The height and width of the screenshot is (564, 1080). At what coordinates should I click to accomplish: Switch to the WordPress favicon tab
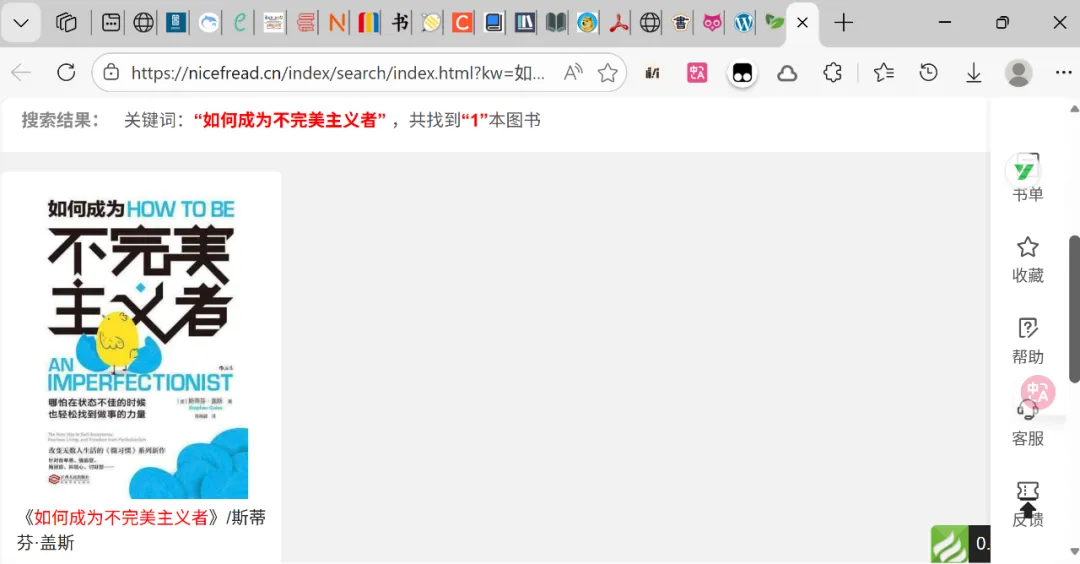point(743,23)
